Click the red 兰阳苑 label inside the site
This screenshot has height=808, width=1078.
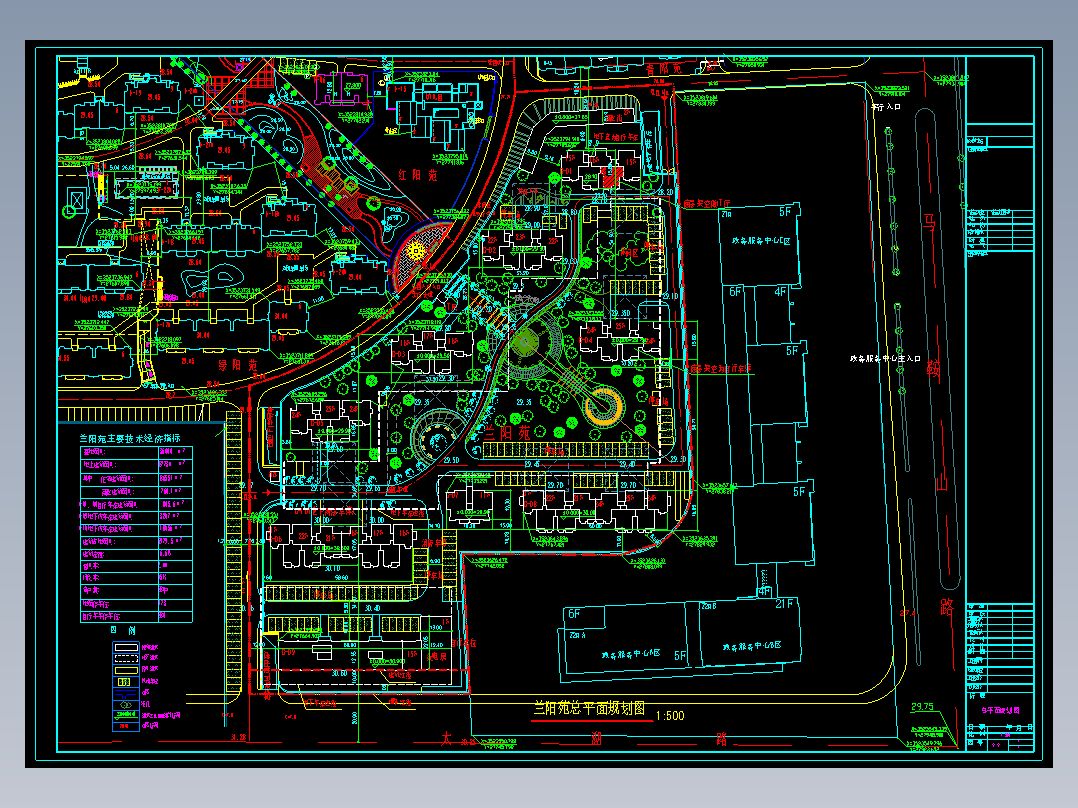pos(507,433)
